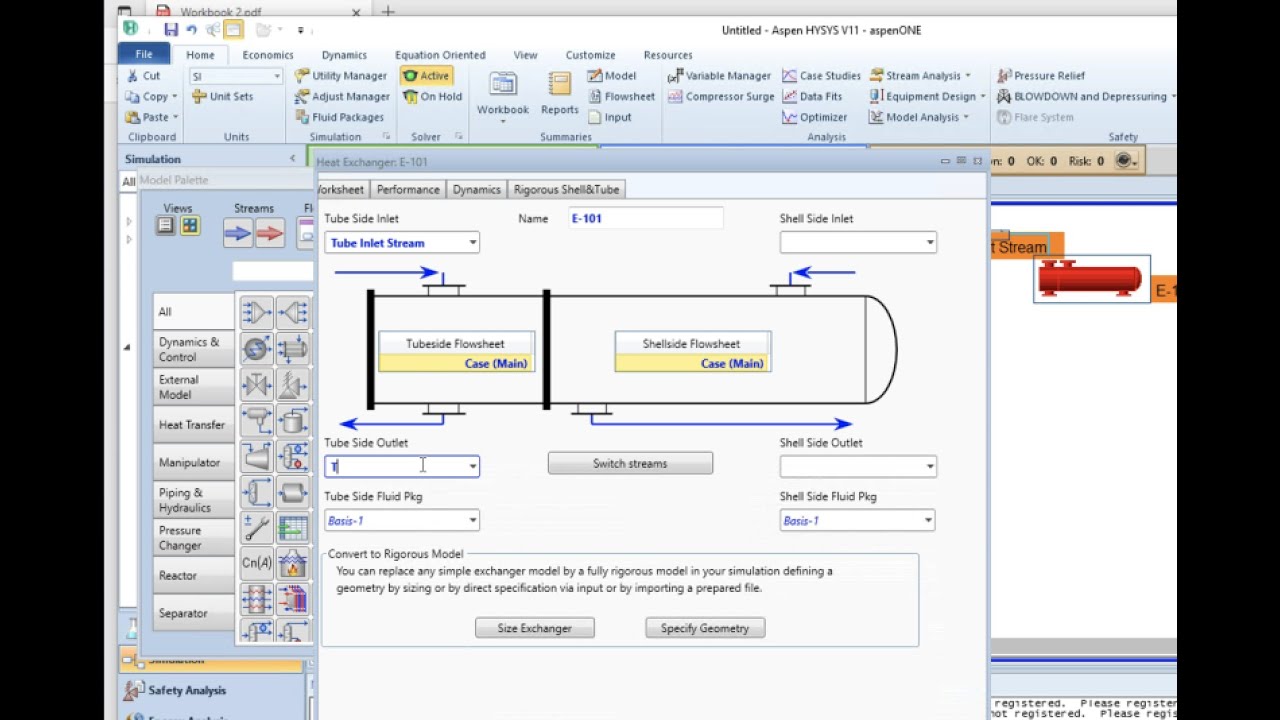This screenshot has height=720, width=1280.
Task: Click the Undo arrow in quick access toolbar
Action: click(191, 30)
